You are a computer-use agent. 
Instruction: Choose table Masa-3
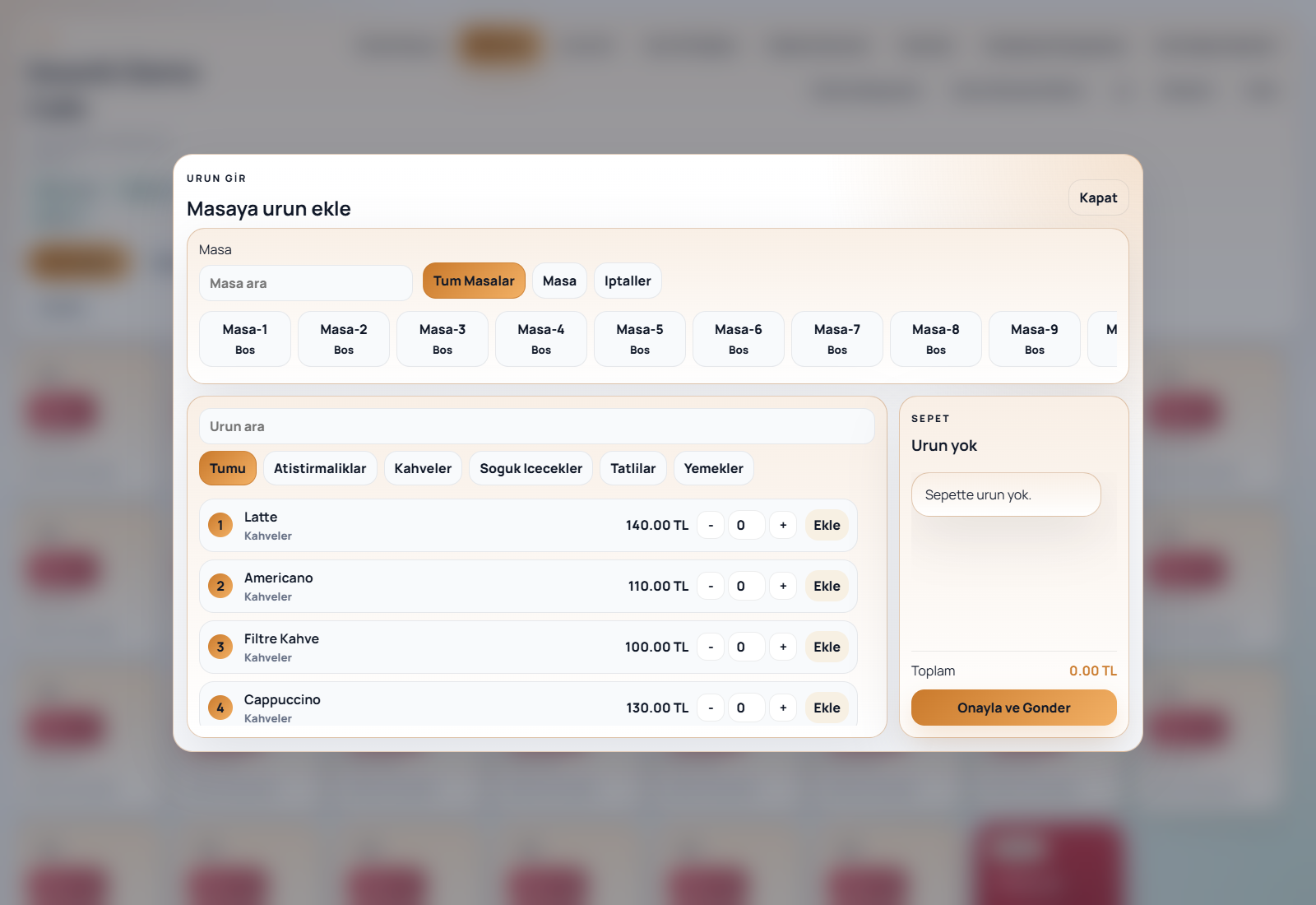[x=443, y=339]
